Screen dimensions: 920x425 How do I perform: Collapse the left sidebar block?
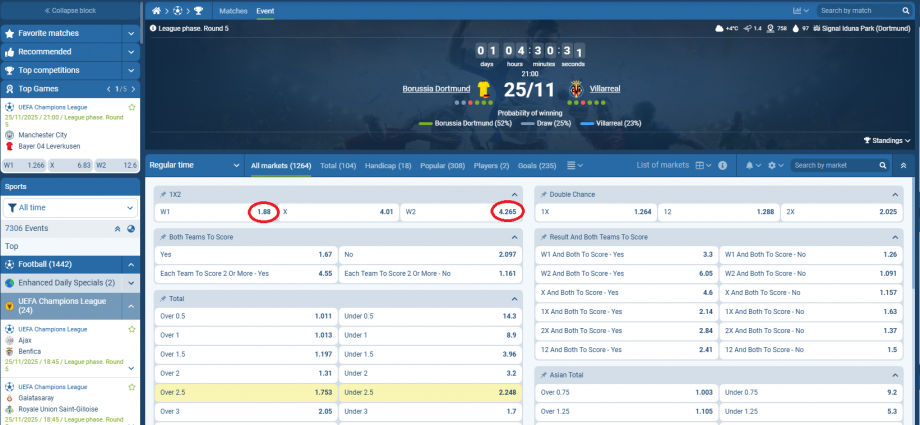[x=70, y=11]
